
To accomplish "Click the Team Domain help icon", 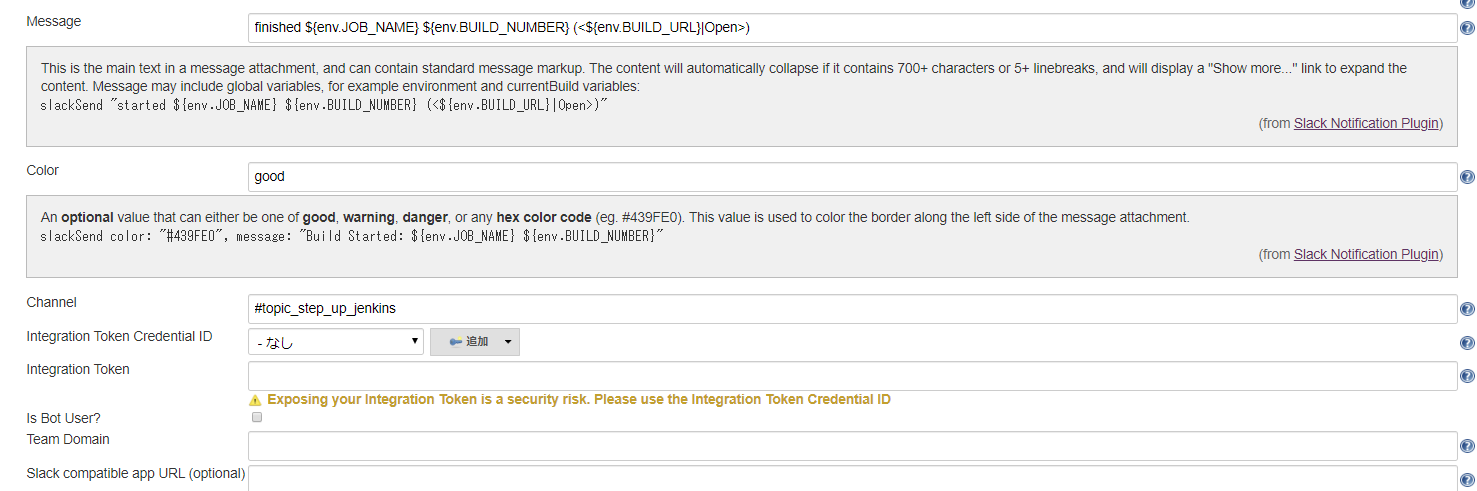I will click(1467, 446).
